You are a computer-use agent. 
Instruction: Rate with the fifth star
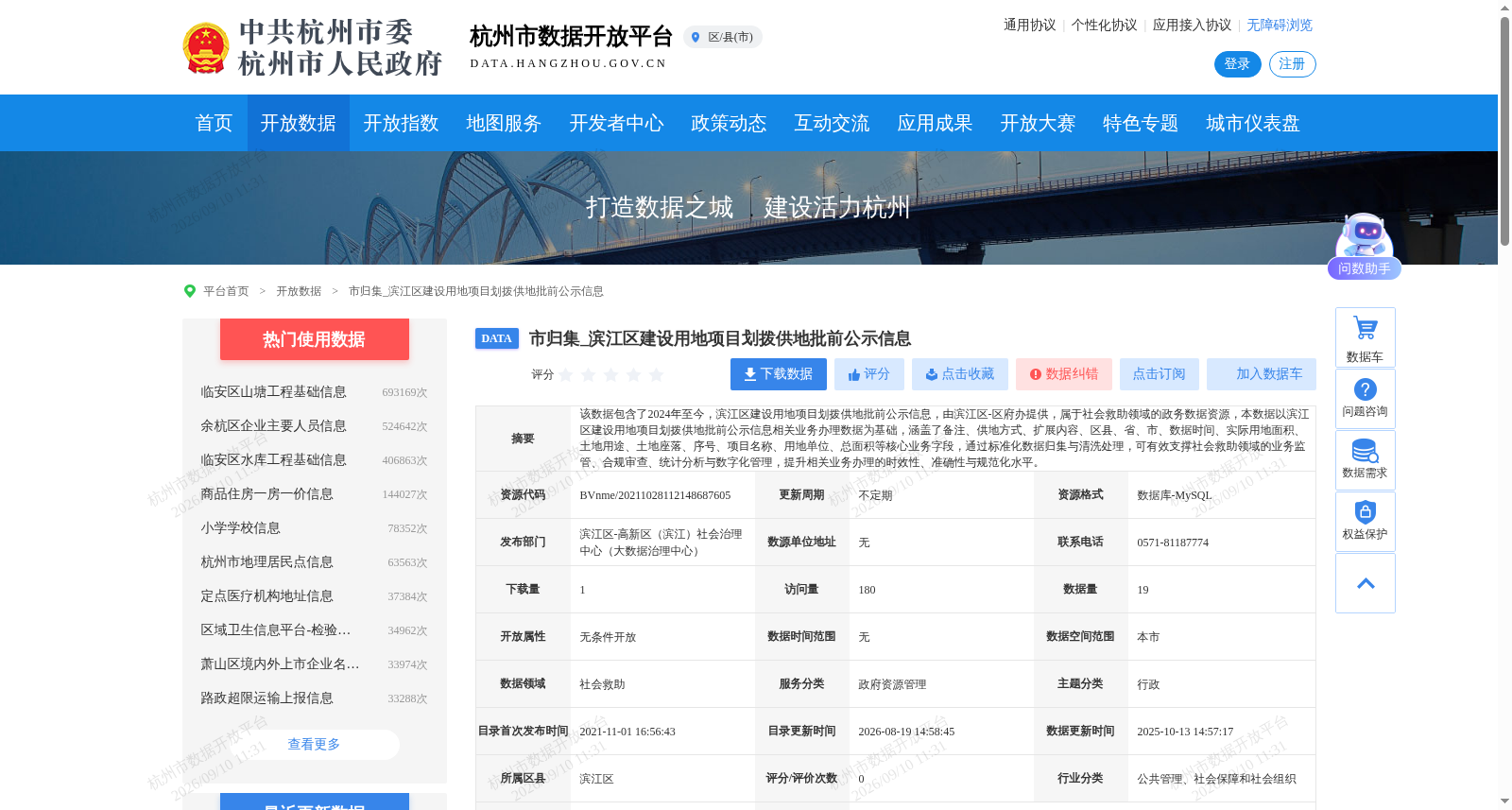pyautogui.click(x=656, y=375)
